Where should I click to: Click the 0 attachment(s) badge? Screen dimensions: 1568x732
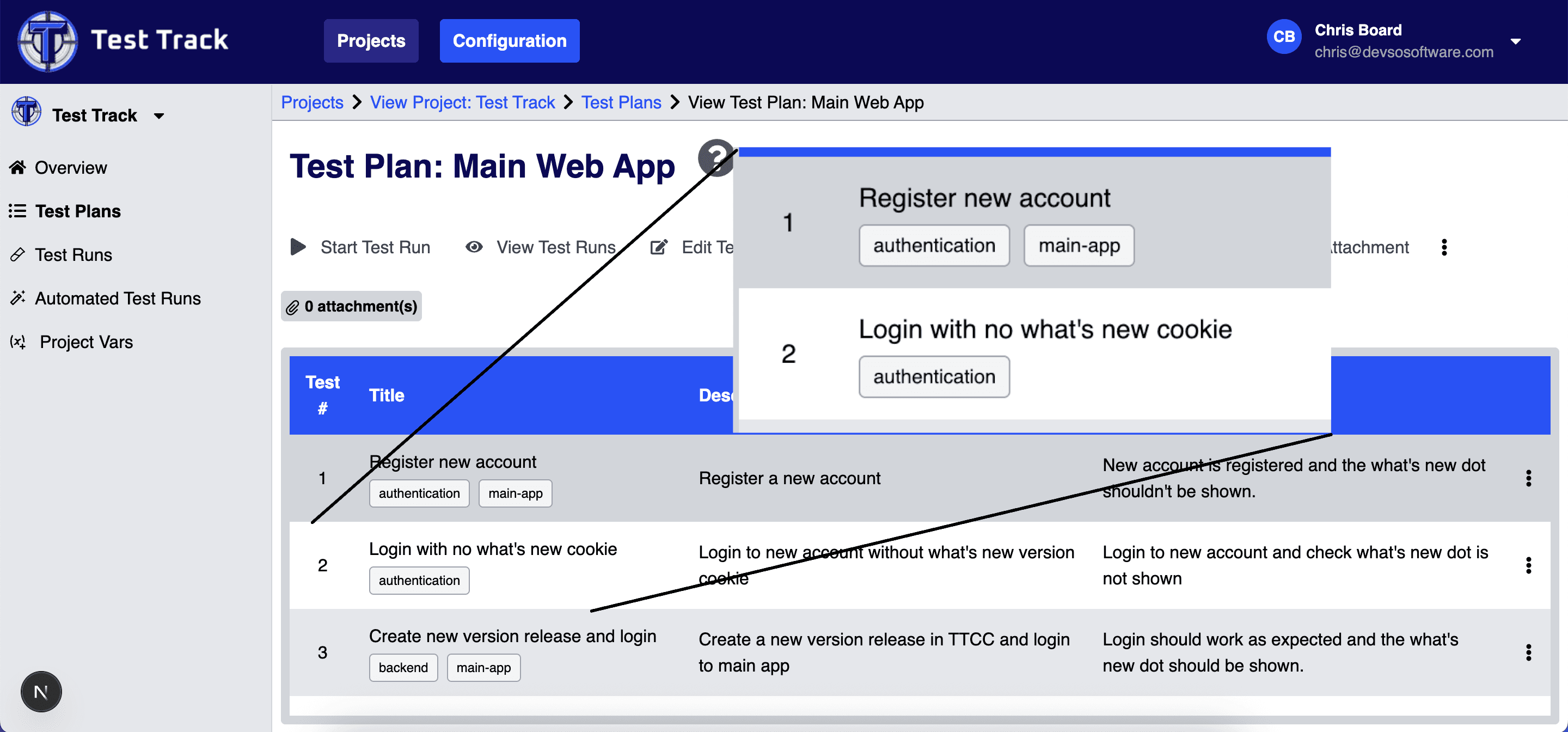tap(351, 306)
